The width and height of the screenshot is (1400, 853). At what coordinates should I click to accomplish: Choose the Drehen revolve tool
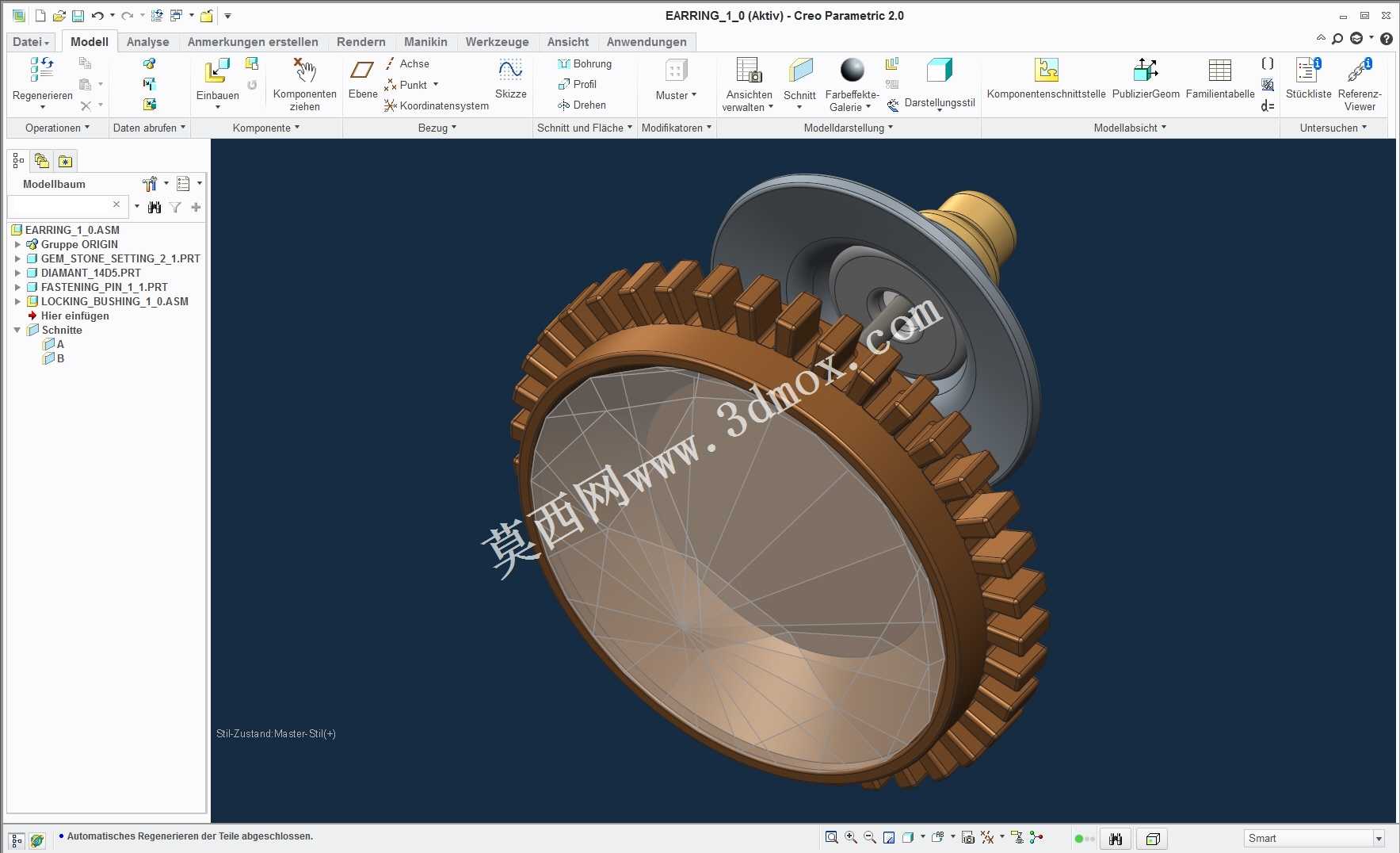pyautogui.click(x=582, y=105)
